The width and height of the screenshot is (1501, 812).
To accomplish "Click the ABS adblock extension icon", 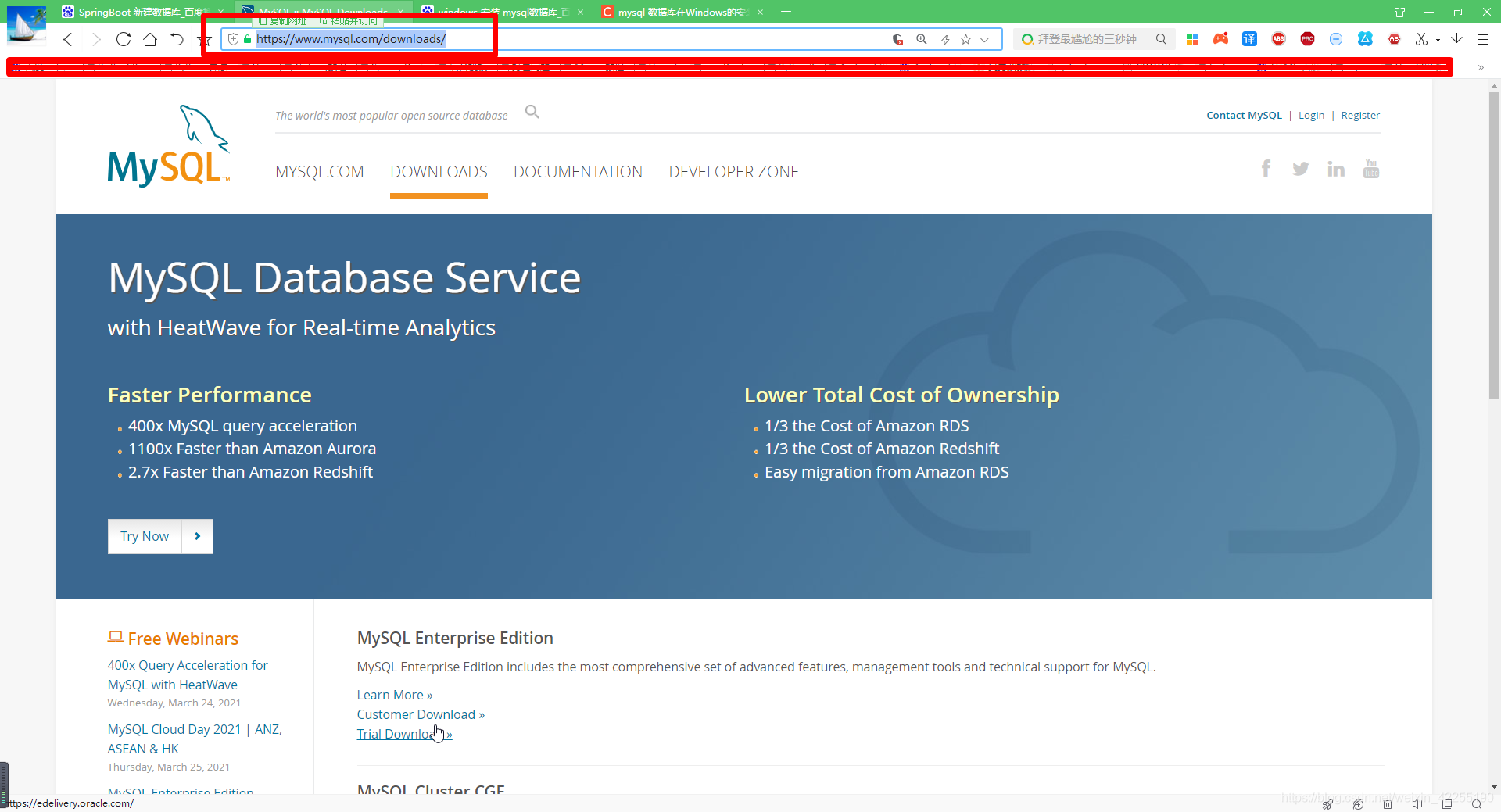I will pos(1279,38).
